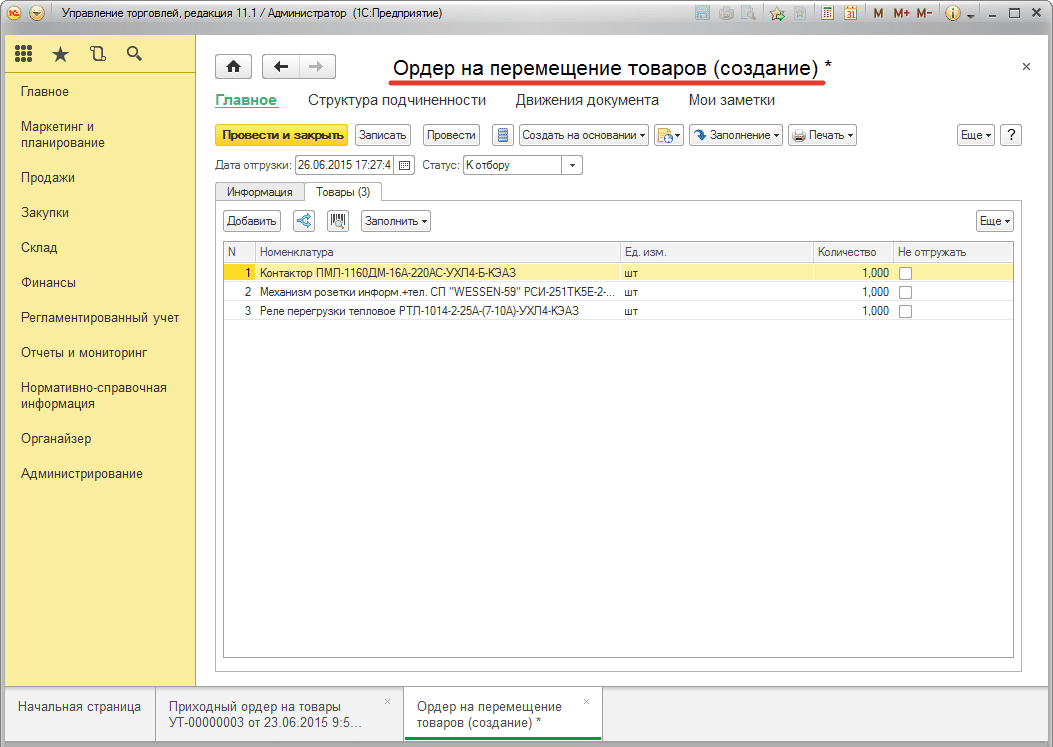Open the History icon in the sidebar
The width and height of the screenshot is (1053, 747).
click(x=97, y=54)
